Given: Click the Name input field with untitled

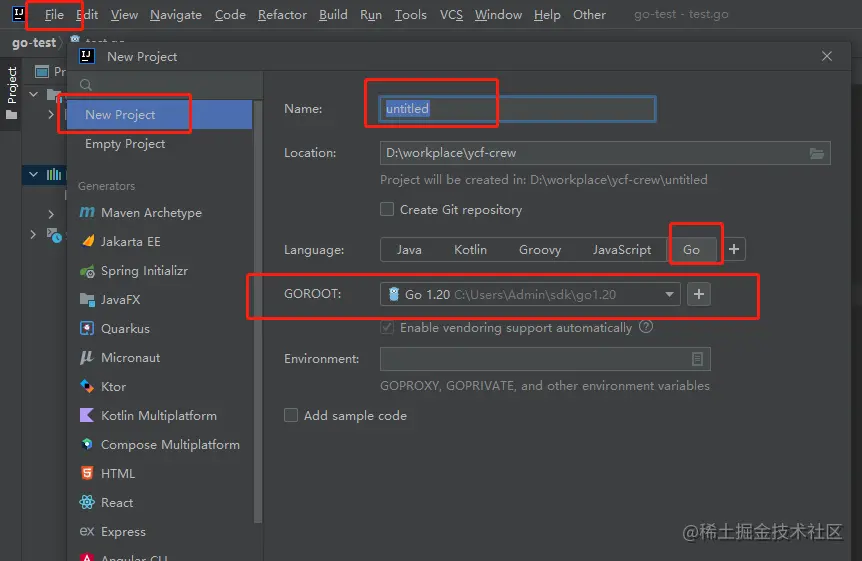Looking at the screenshot, I should [x=517, y=109].
